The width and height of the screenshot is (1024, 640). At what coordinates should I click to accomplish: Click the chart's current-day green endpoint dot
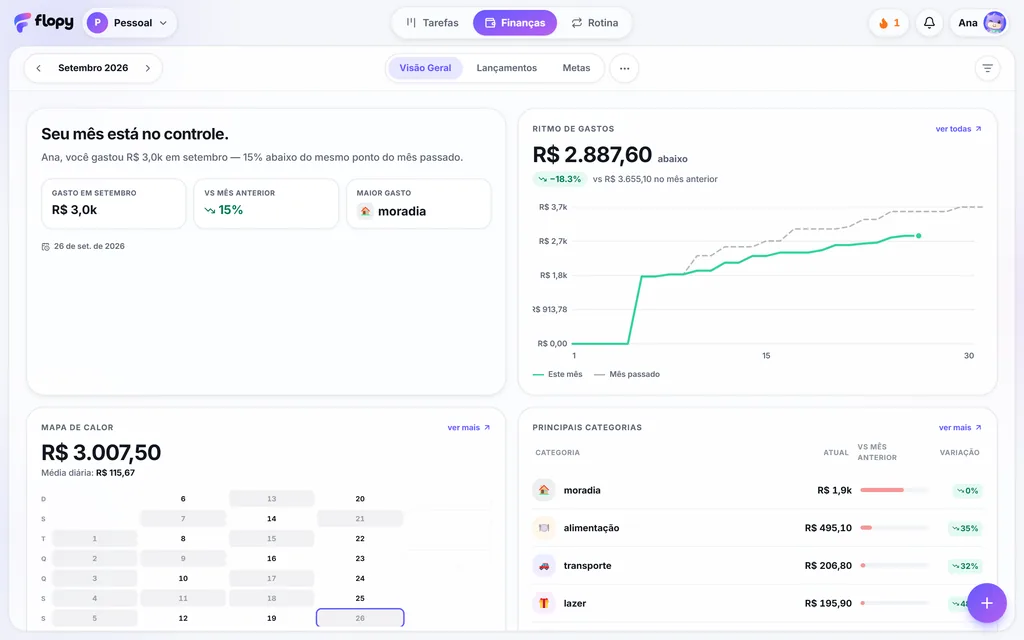click(918, 236)
